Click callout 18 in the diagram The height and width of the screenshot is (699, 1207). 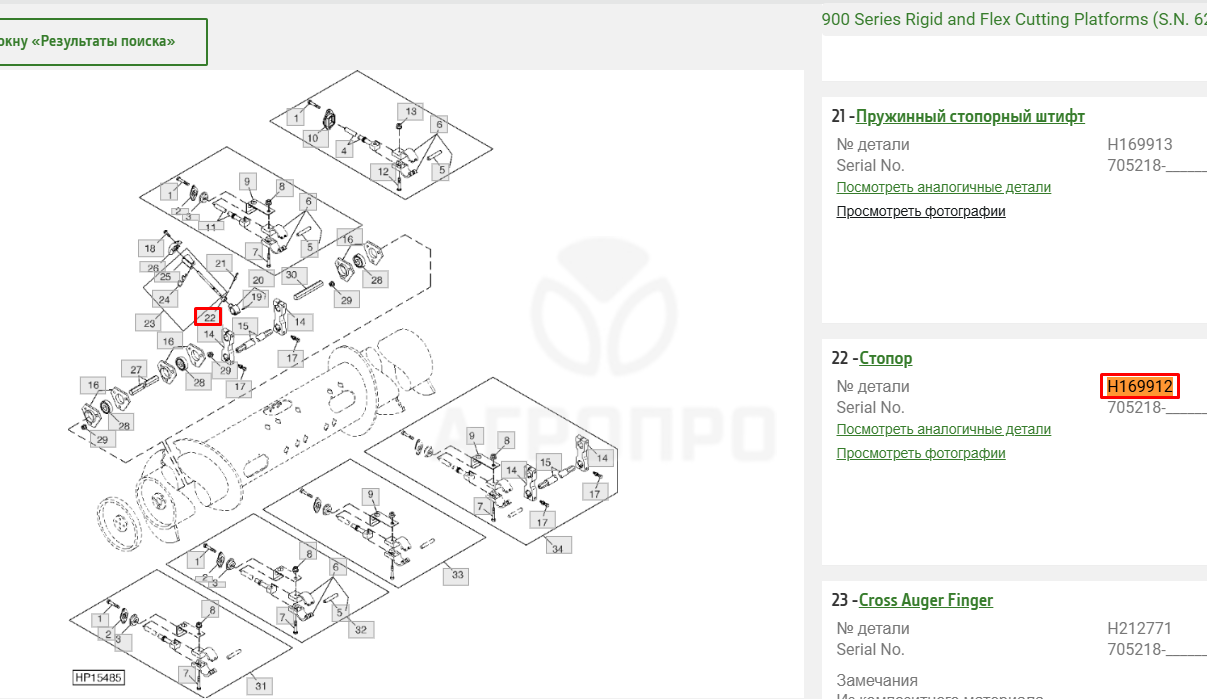pyautogui.click(x=150, y=248)
